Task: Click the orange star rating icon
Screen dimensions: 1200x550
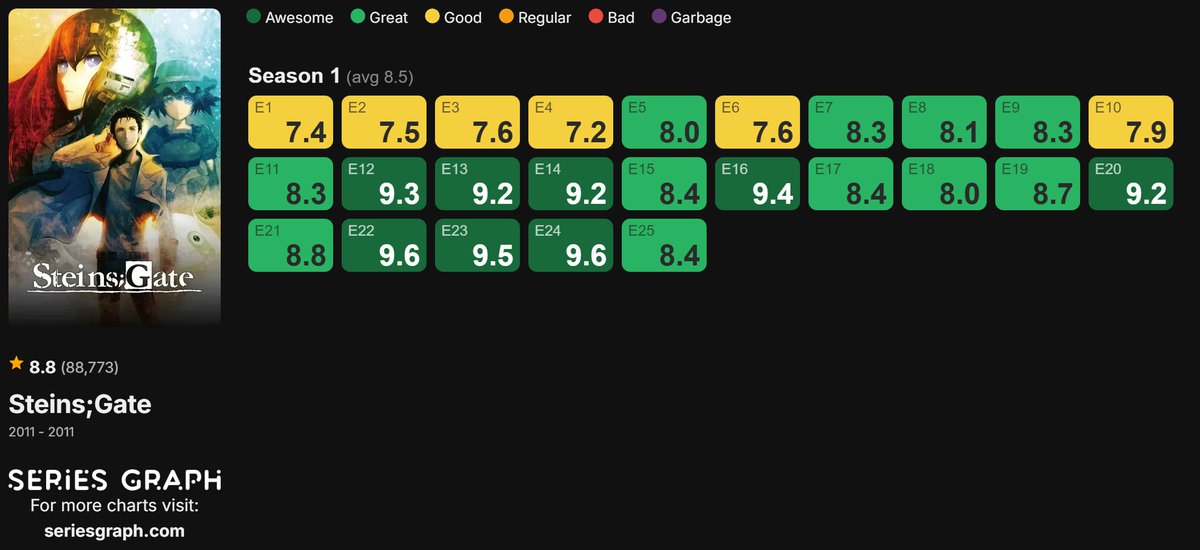Action: coord(16,365)
